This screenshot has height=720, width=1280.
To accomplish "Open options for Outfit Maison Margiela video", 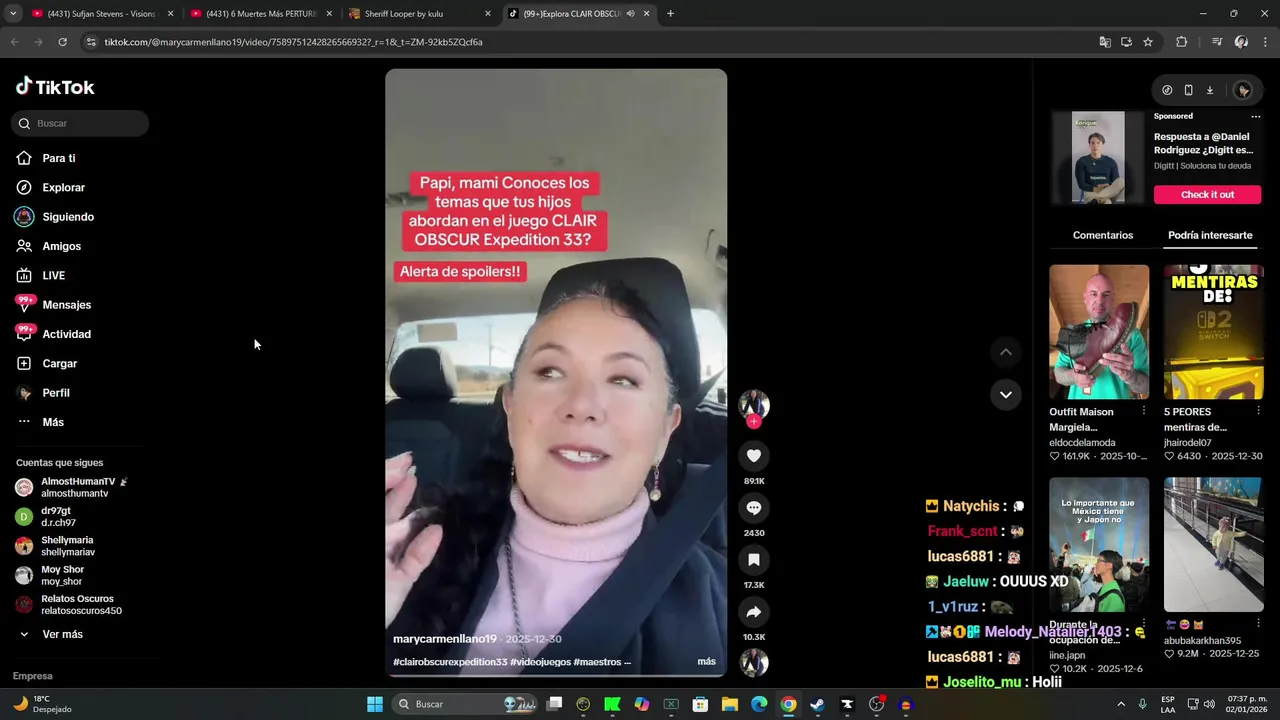I will point(1144,411).
